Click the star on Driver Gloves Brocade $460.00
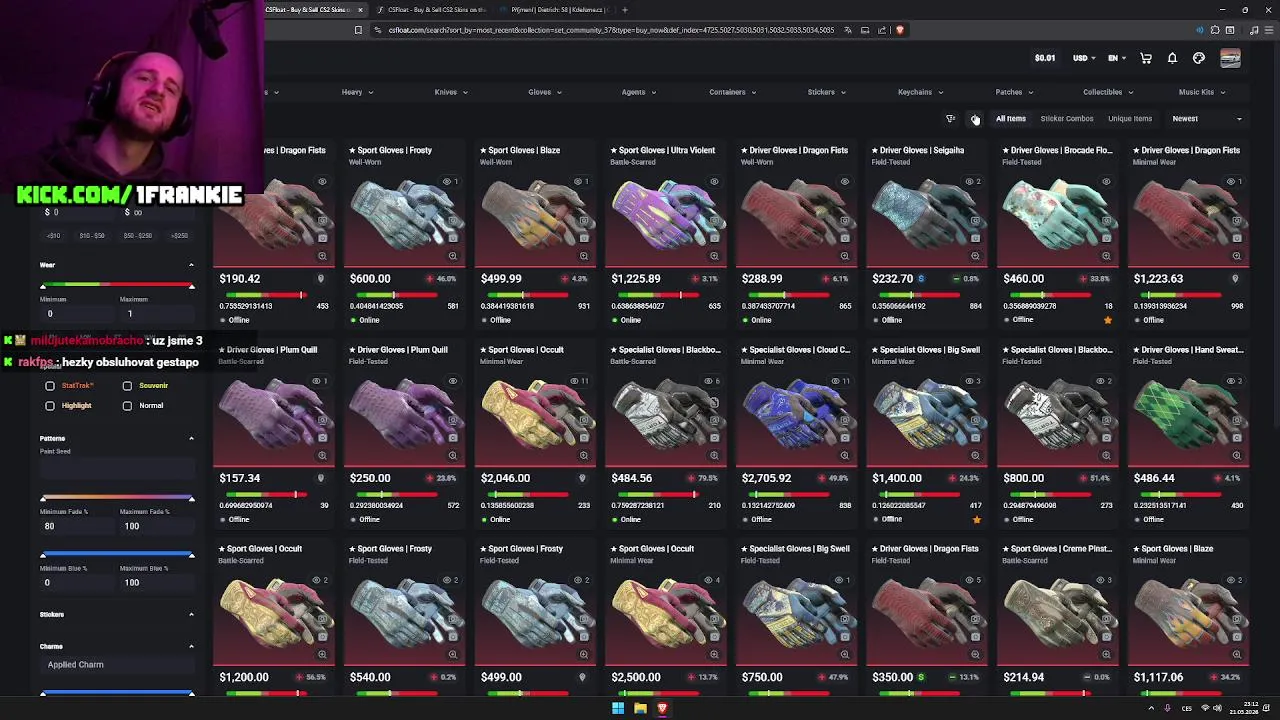Image resolution: width=1280 pixels, height=720 pixels. click(1107, 320)
